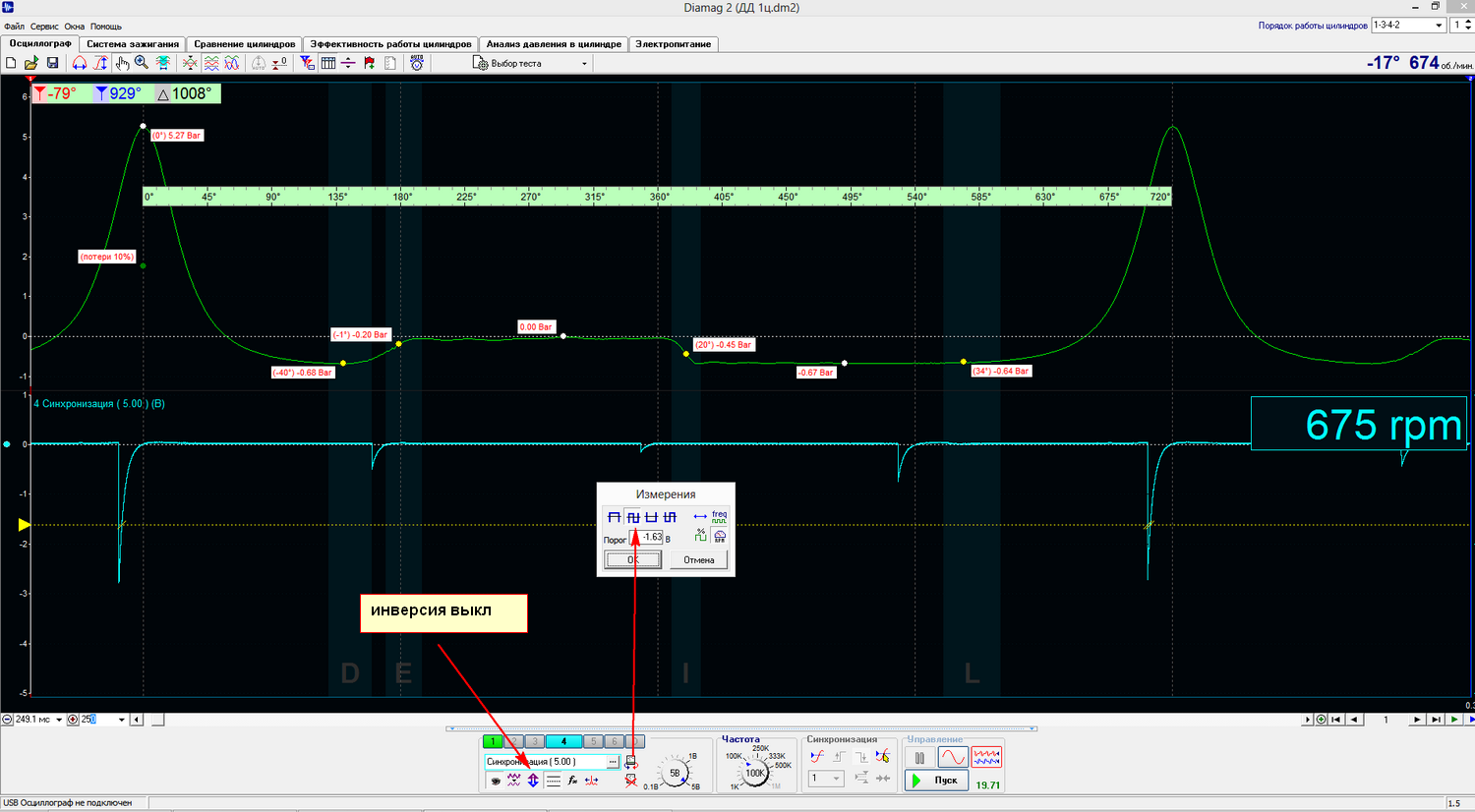Open file using folder icon
1475x812 pixels.
31,63
